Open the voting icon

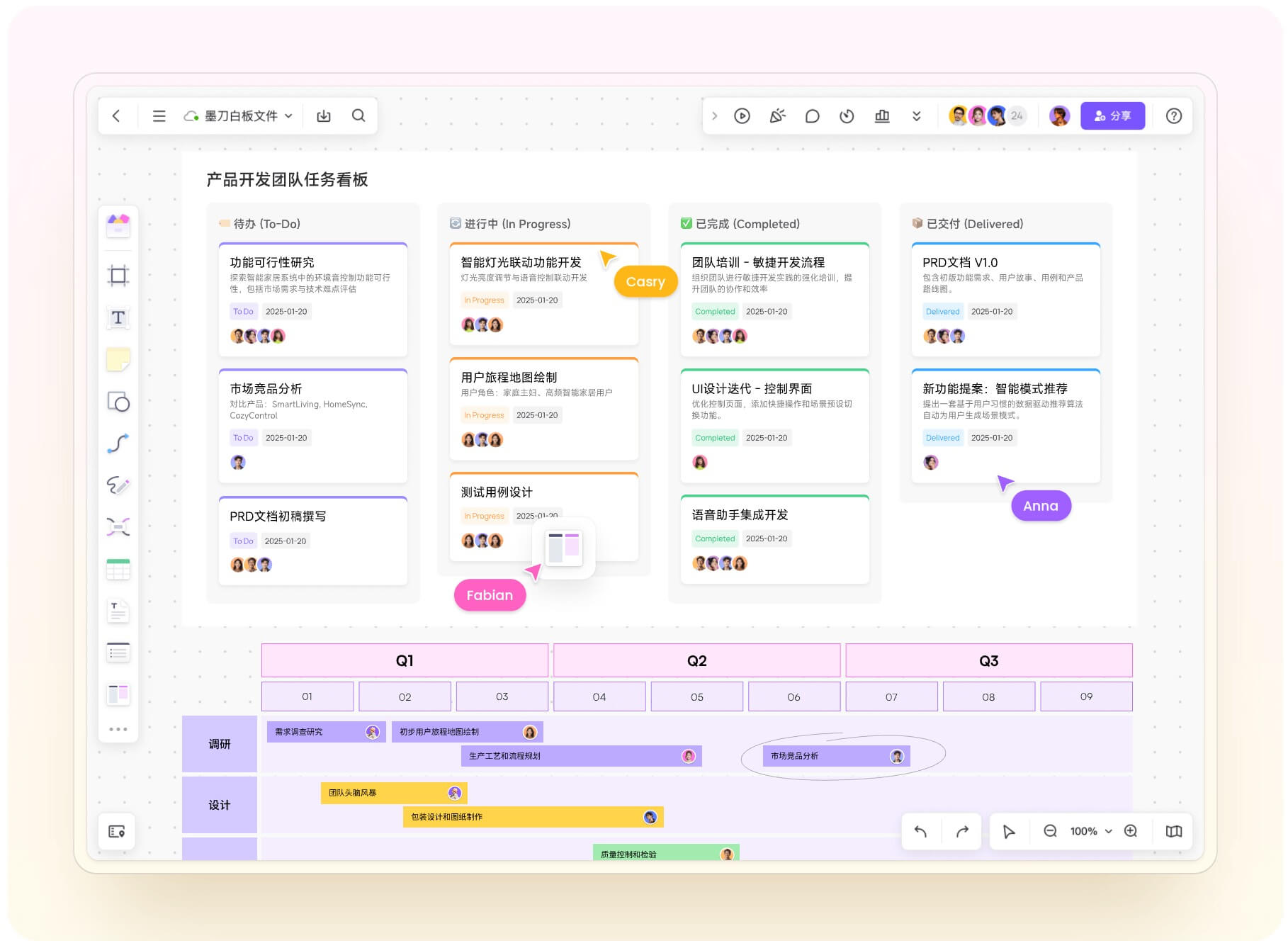pos(881,115)
